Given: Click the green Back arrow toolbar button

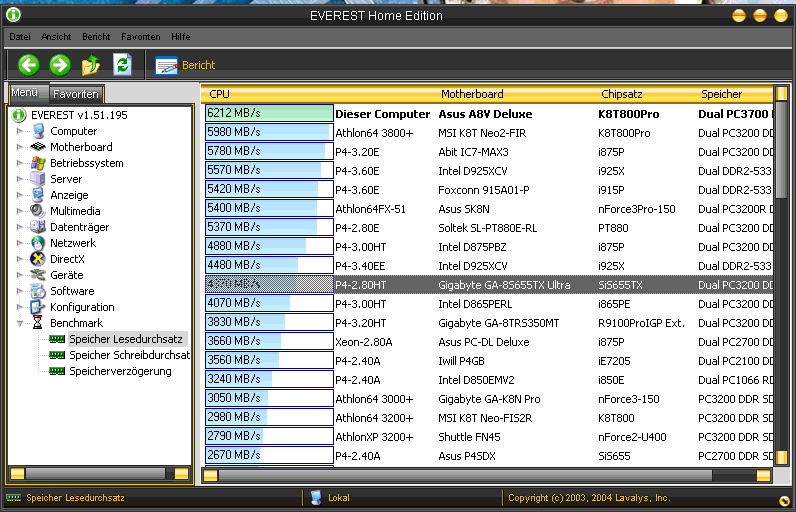Looking at the screenshot, I should point(28,65).
